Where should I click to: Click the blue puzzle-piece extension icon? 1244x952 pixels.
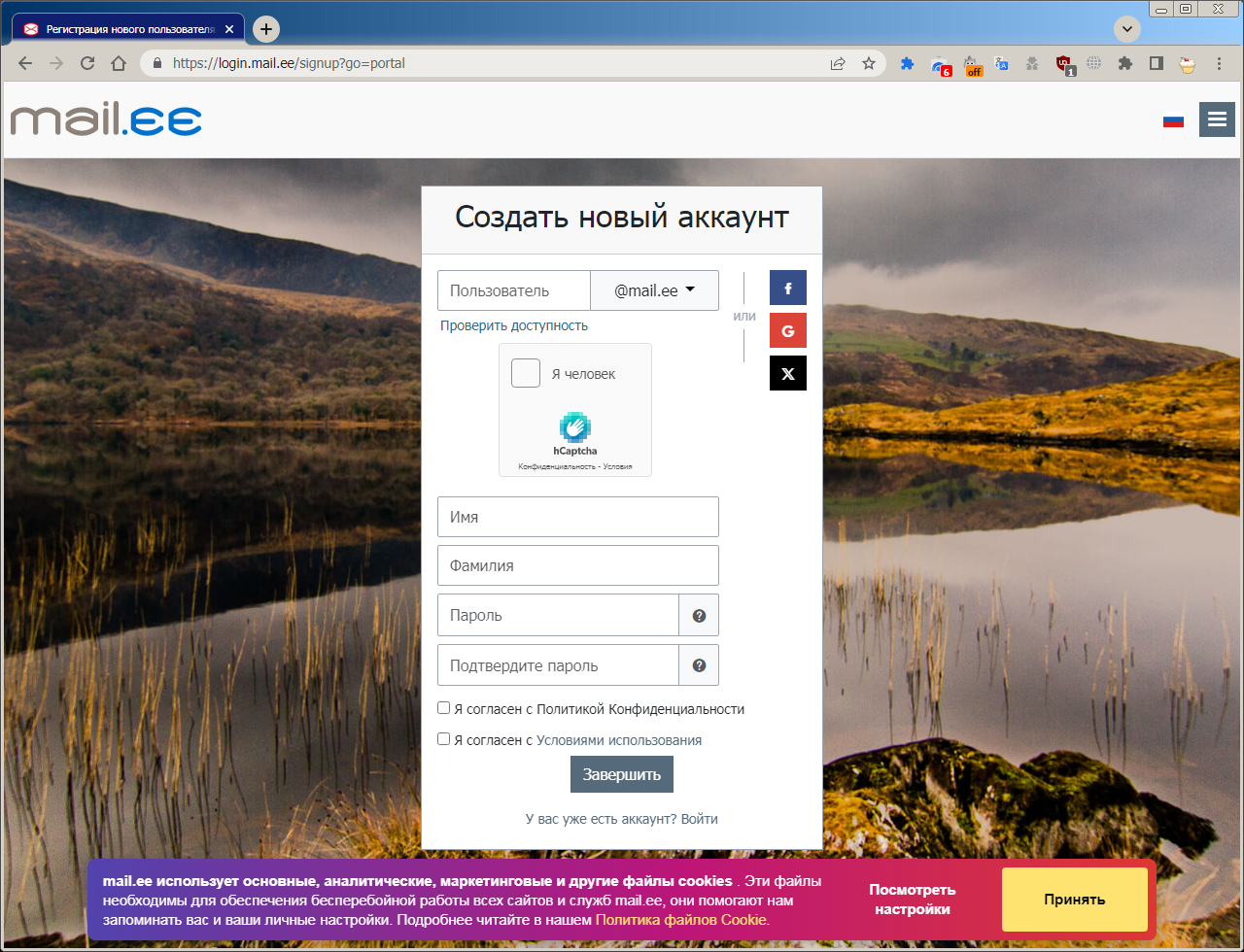[x=908, y=63]
